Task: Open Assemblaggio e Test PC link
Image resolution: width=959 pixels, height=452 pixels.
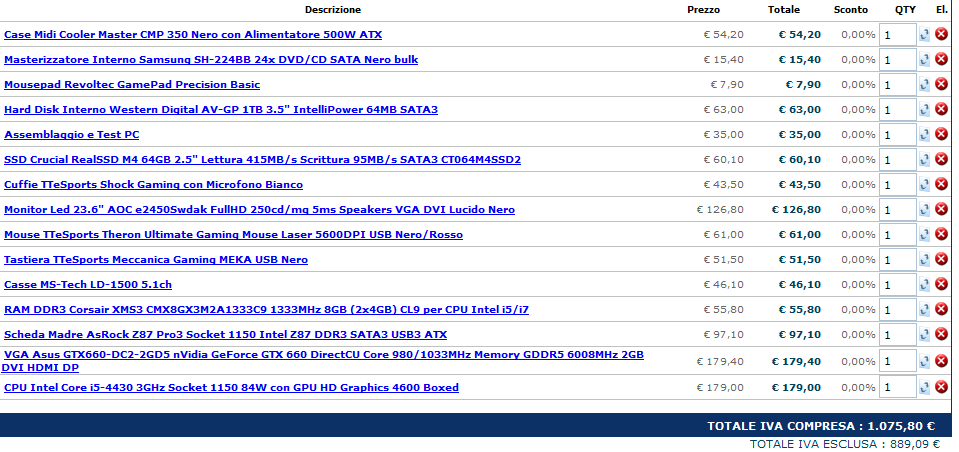Action: tap(72, 135)
